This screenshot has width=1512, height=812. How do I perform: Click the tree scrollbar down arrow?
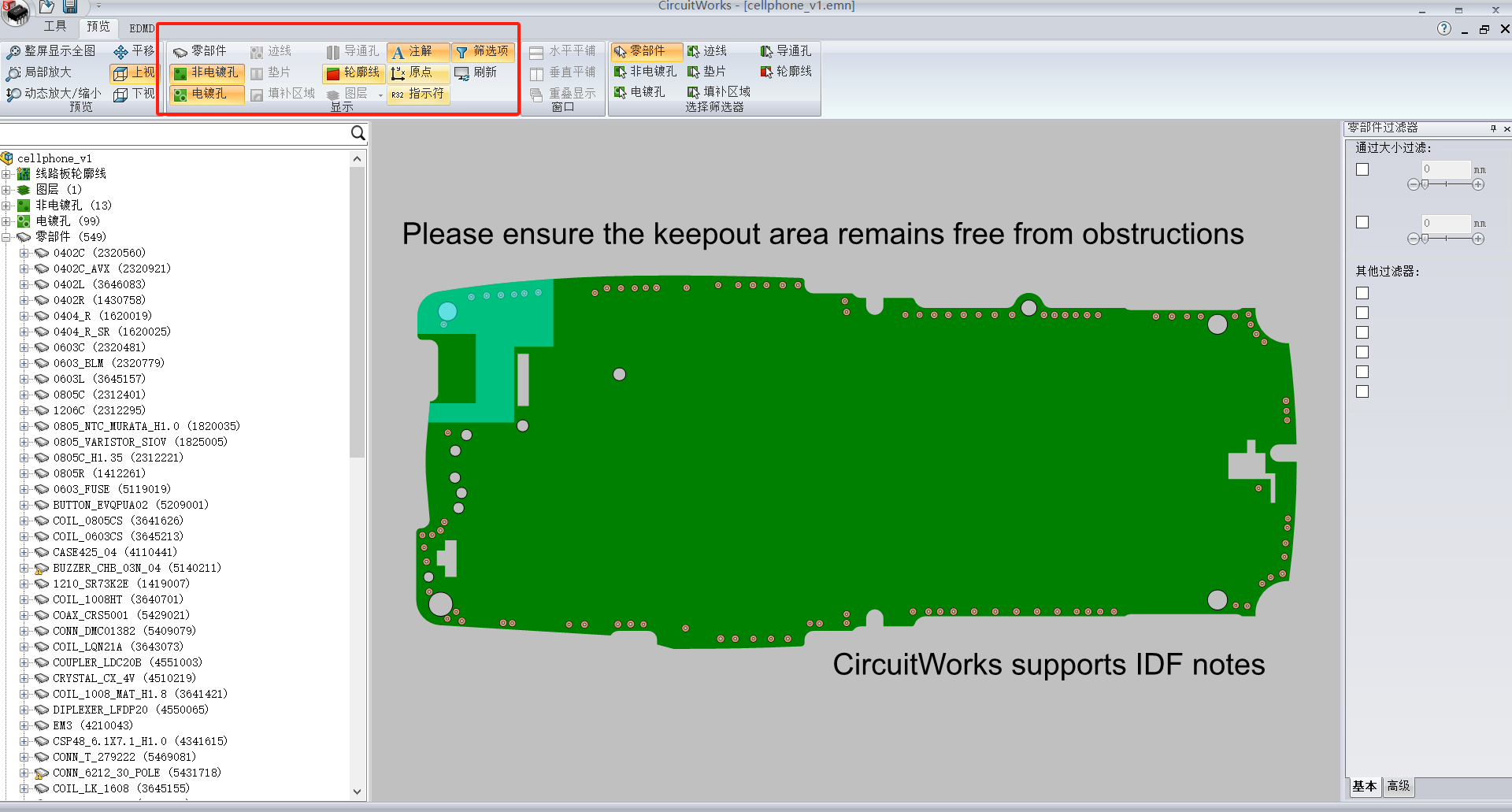coord(357,792)
